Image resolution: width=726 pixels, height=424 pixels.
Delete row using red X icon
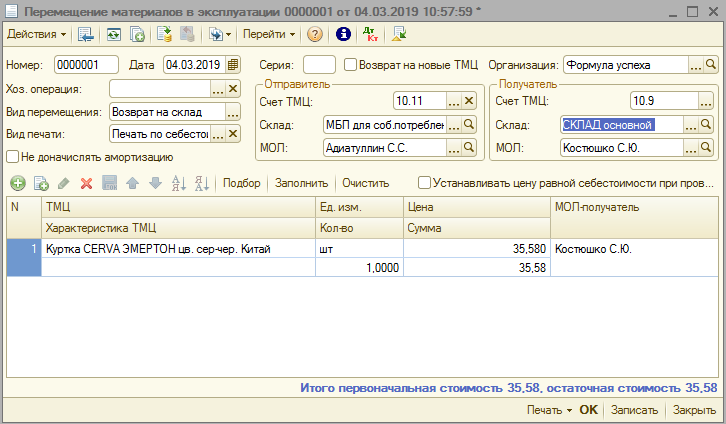pos(86,183)
